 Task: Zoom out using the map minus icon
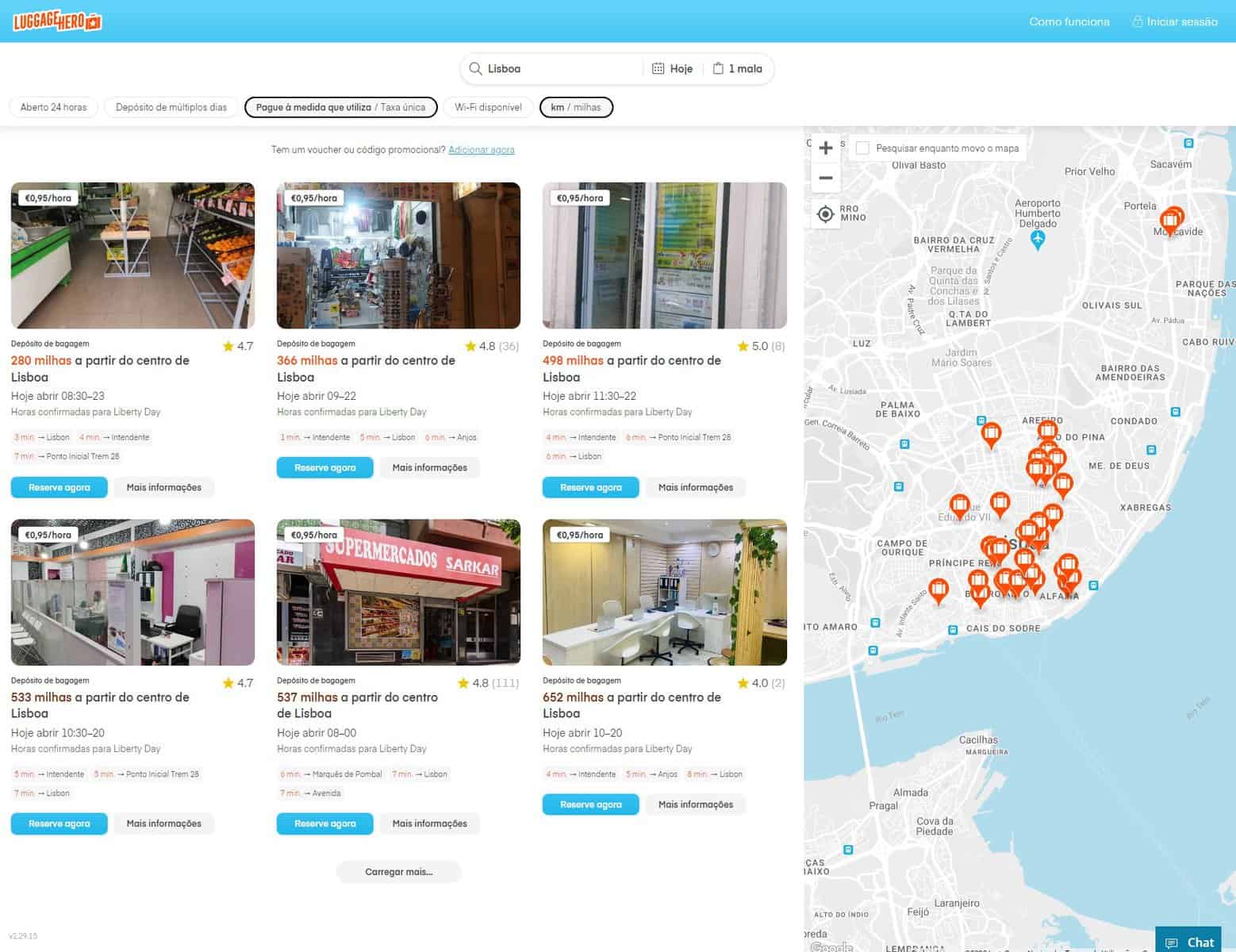(x=825, y=178)
